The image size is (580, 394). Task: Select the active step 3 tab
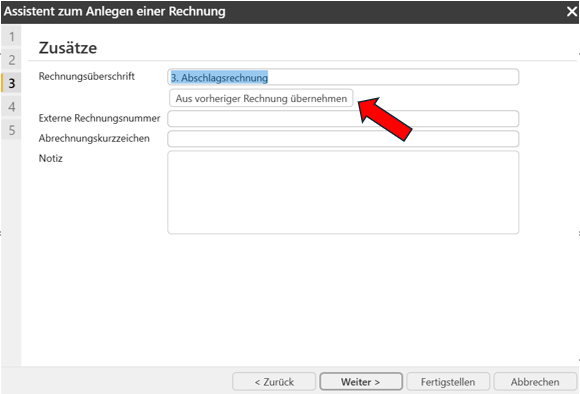click(x=11, y=83)
